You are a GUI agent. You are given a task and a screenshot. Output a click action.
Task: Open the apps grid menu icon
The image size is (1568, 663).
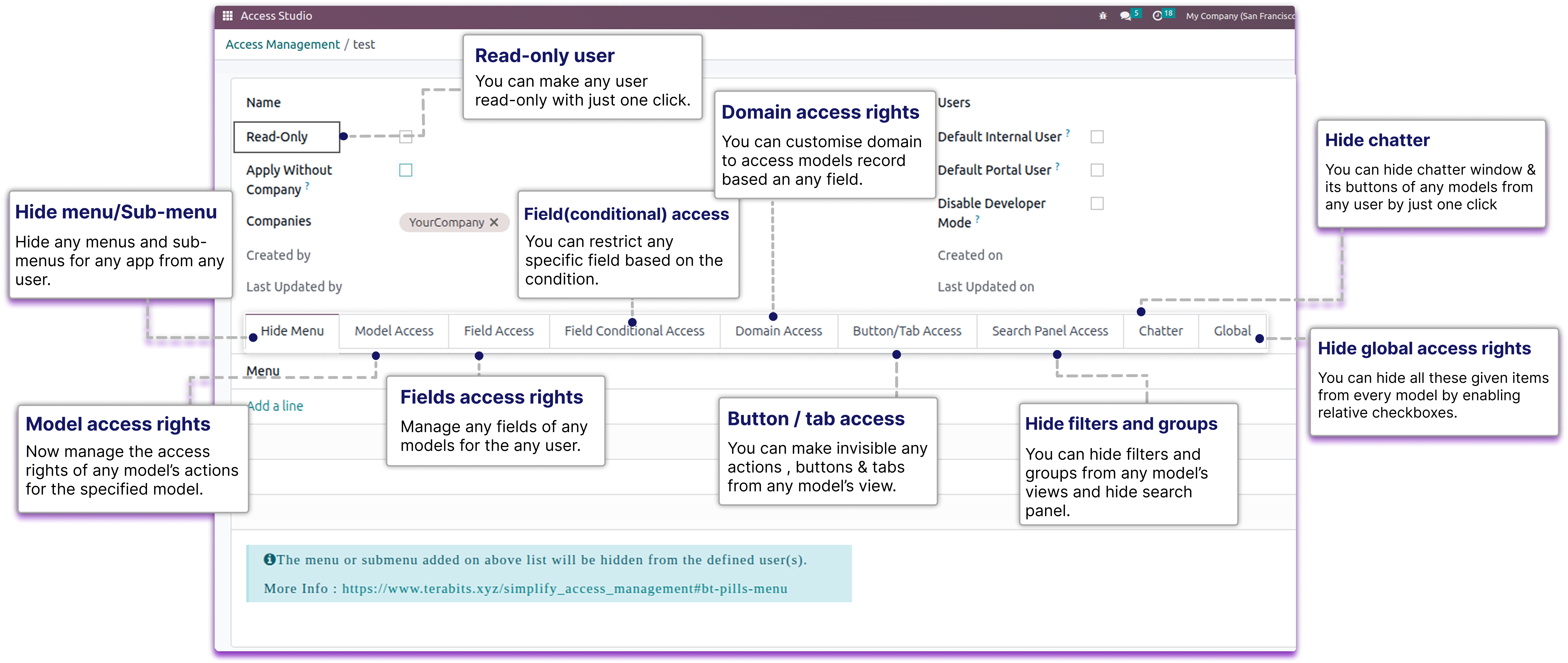click(x=228, y=16)
